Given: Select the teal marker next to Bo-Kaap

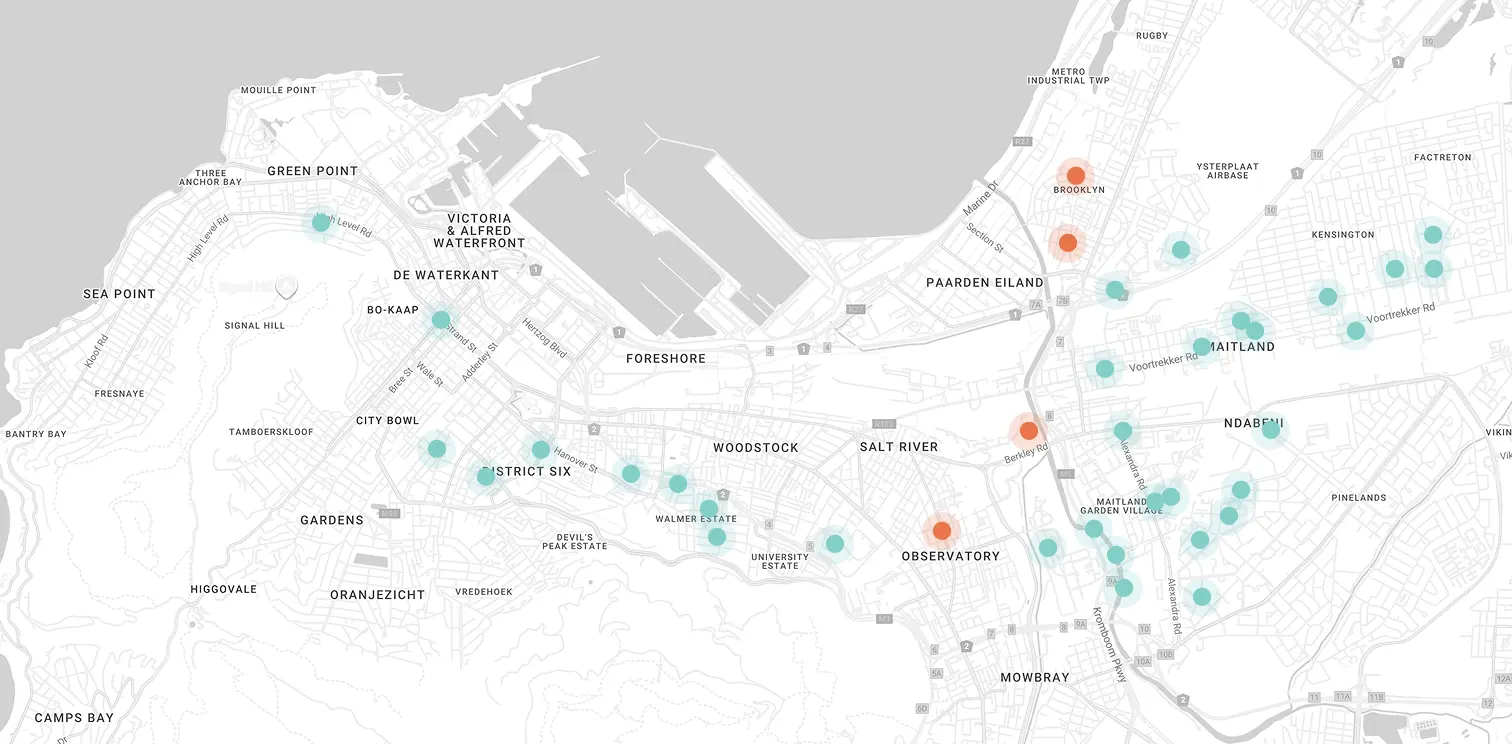Looking at the screenshot, I should pos(440,320).
